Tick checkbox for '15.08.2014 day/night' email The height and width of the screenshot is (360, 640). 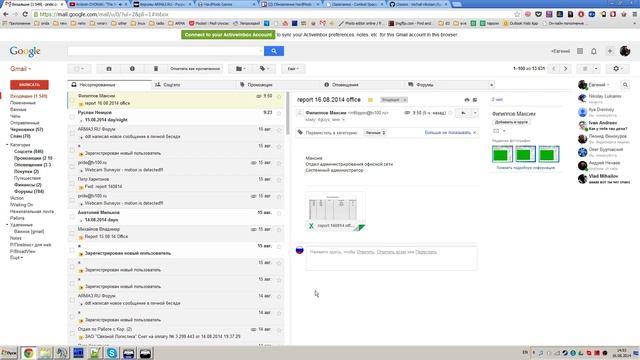(72, 116)
